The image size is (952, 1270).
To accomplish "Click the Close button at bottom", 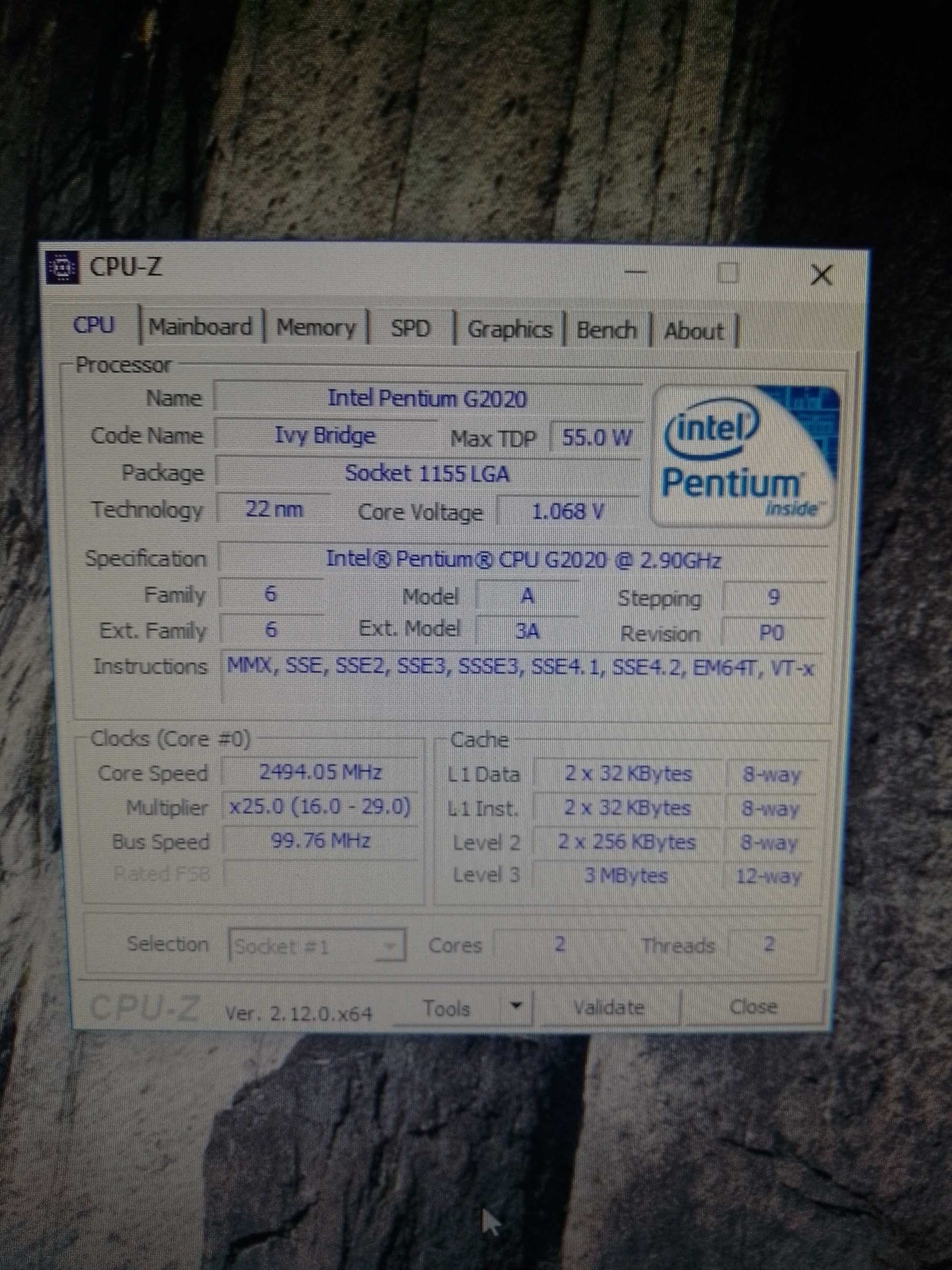I will pos(754,1007).
